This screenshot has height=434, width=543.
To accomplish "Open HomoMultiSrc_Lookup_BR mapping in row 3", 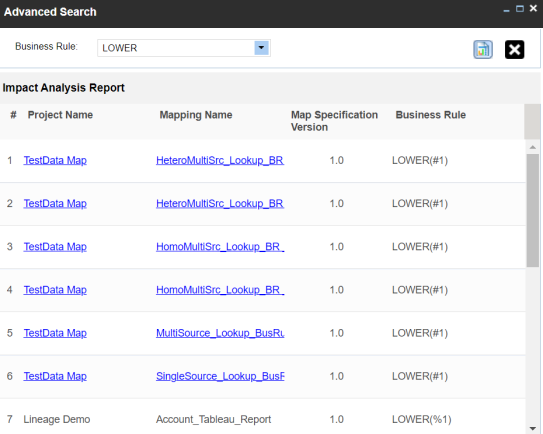I will pos(220,247).
